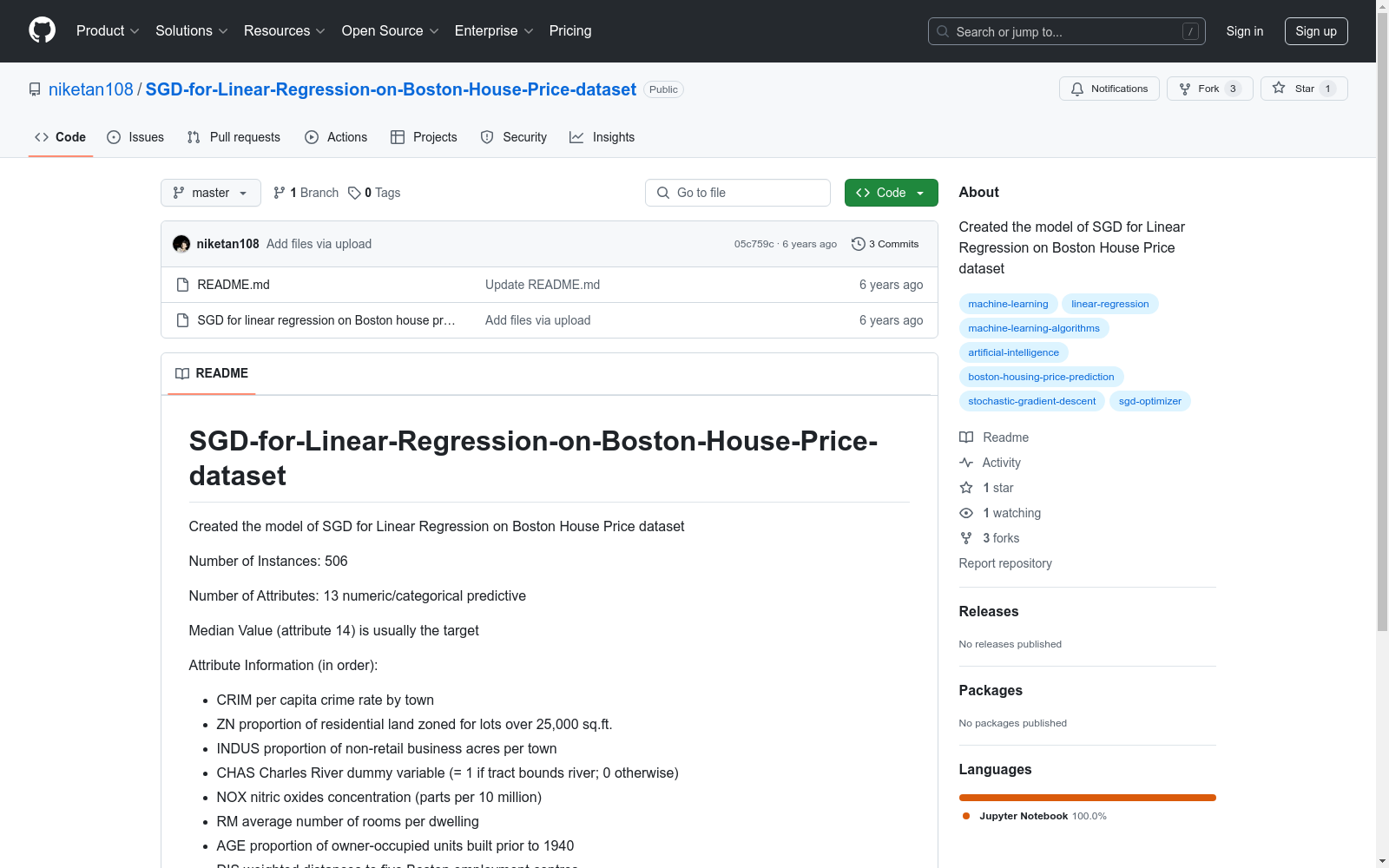The width and height of the screenshot is (1389, 868).
Task: Click the boston-housing-price-prediction topic tag
Action: point(1041,377)
